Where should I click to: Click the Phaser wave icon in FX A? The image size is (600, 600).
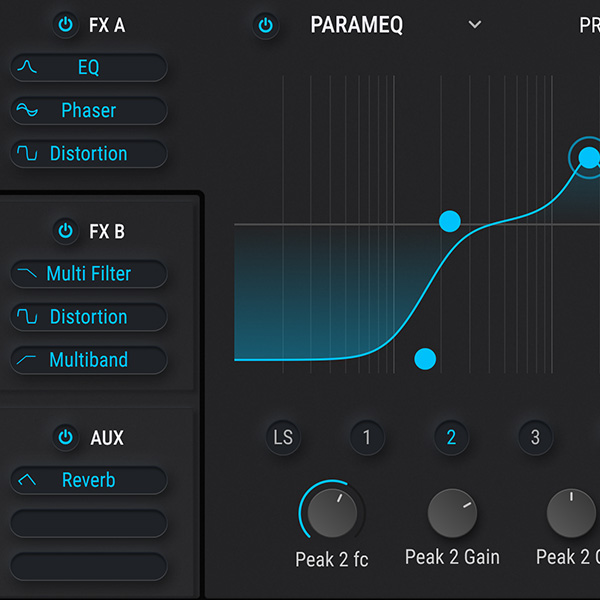pos(28,111)
